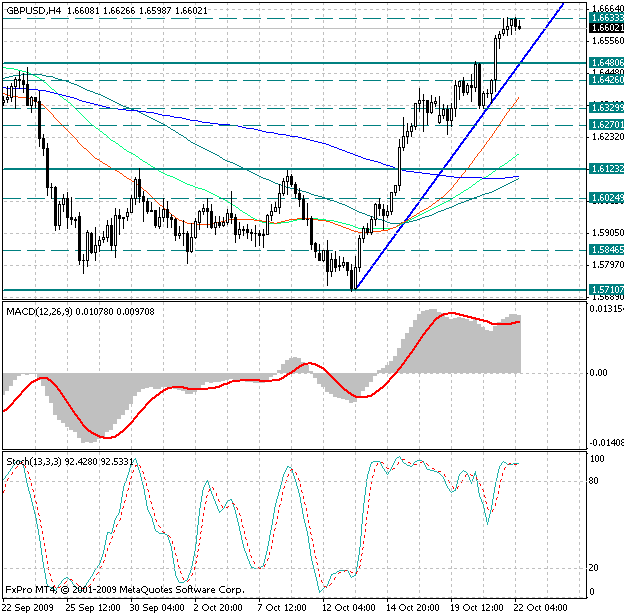Screen dimensions: 624x615
Task: Select the 1.62320 price axis value
Action: click(608, 137)
